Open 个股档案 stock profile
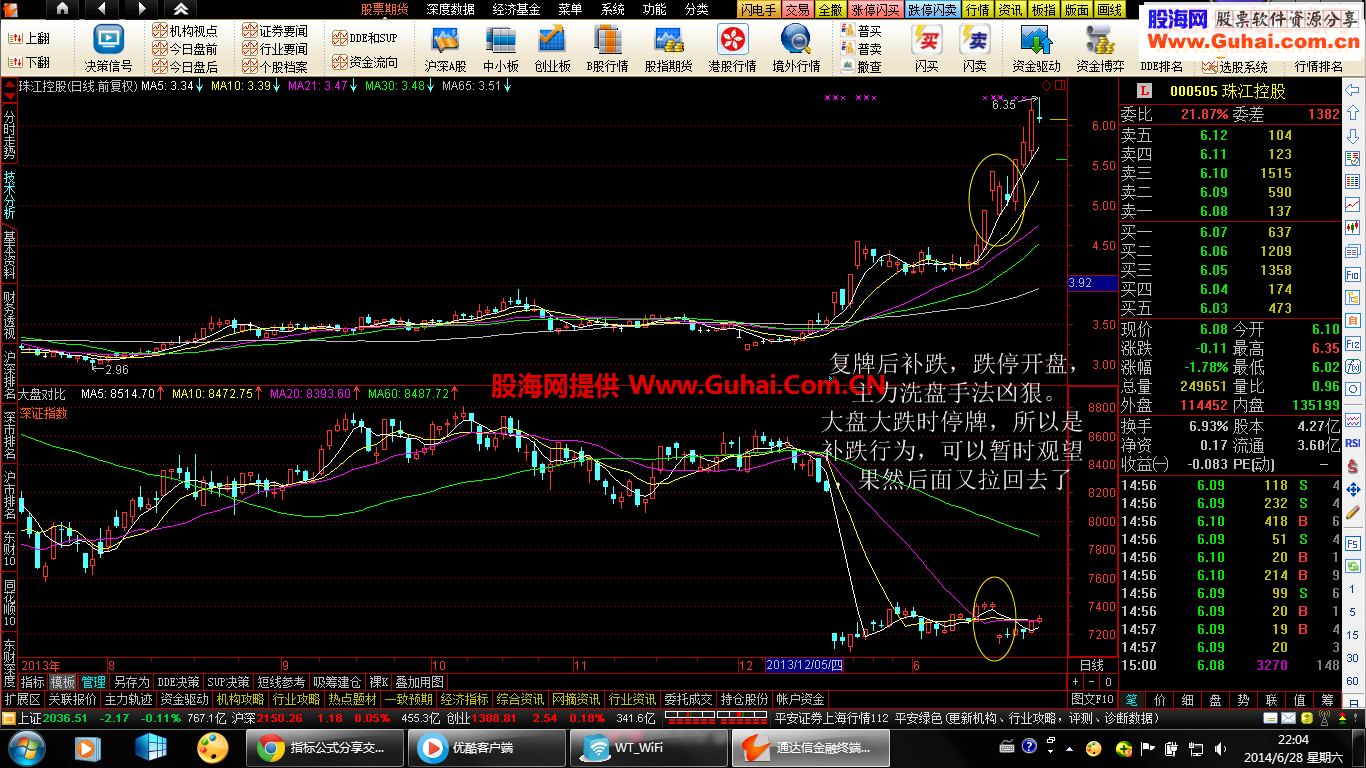Screen dimensions: 1366x768 pos(275,67)
